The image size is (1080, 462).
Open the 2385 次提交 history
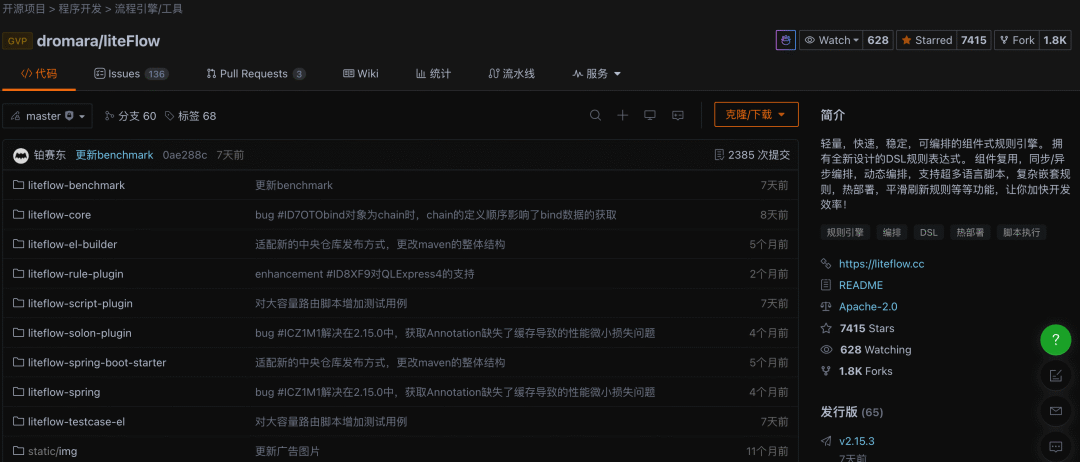click(x=752, y=155)
